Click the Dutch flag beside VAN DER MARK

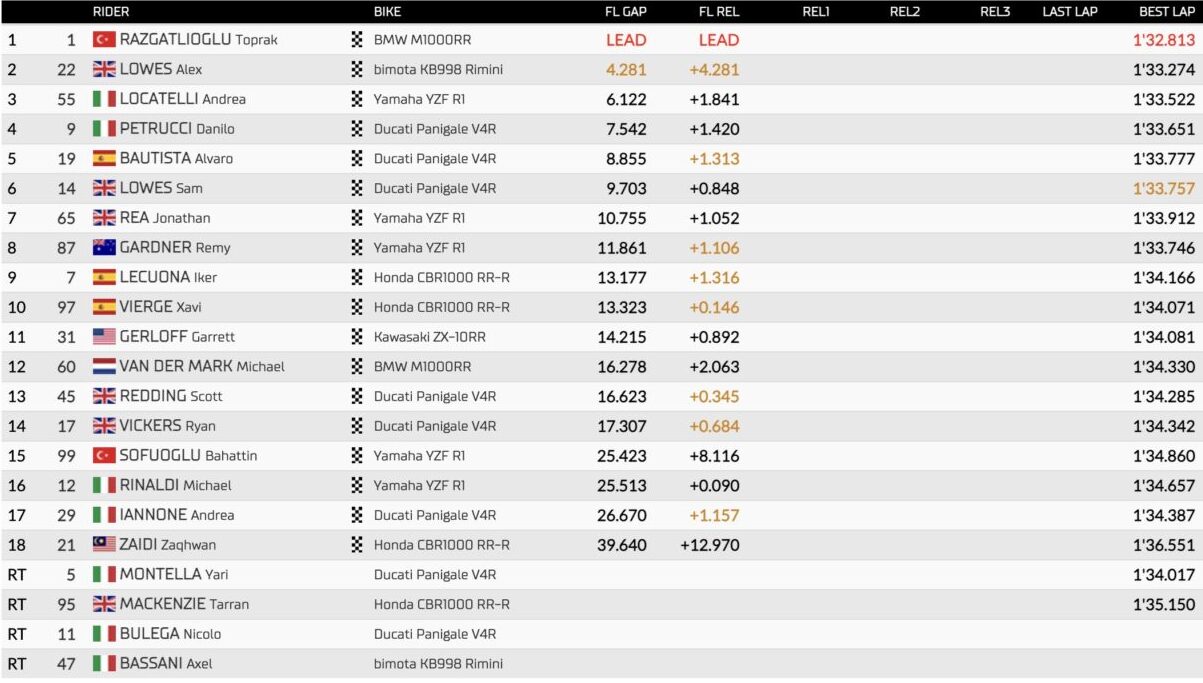pyautogui.click(x=104, y=367)
